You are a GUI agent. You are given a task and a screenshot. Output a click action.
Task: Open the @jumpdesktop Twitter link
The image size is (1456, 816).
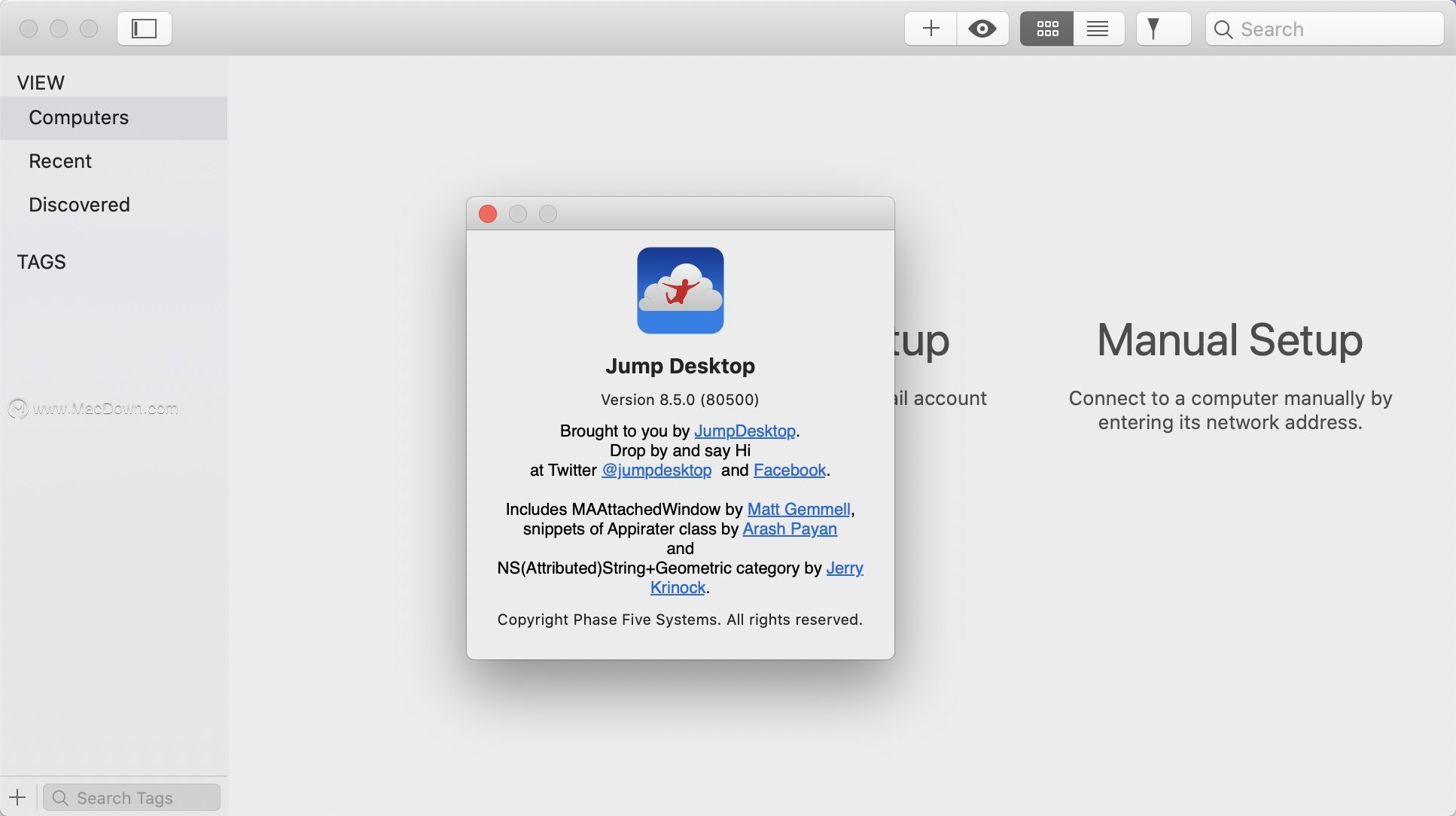pos(656,470)
